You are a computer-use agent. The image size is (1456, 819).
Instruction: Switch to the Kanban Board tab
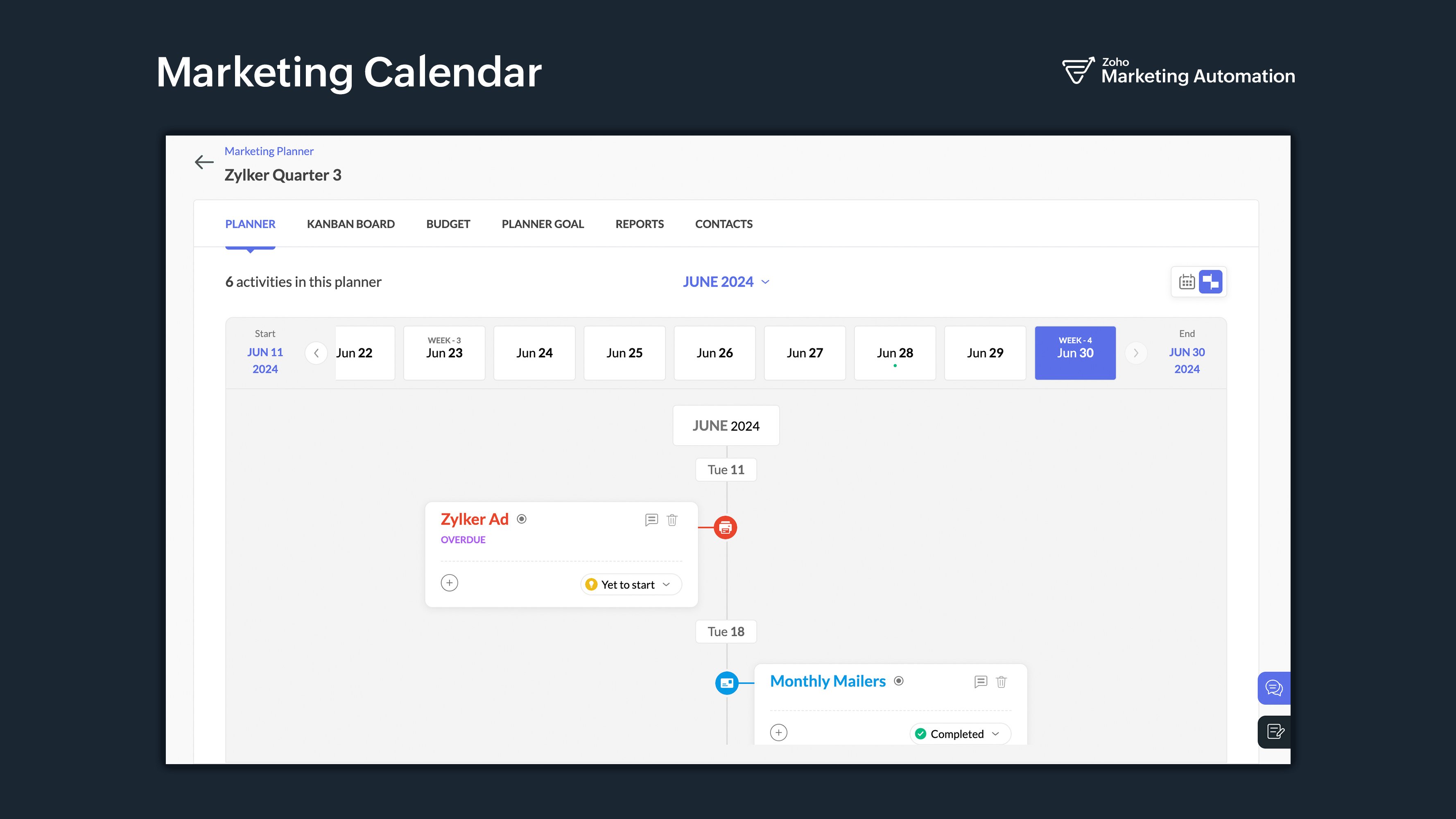point(350,224)
